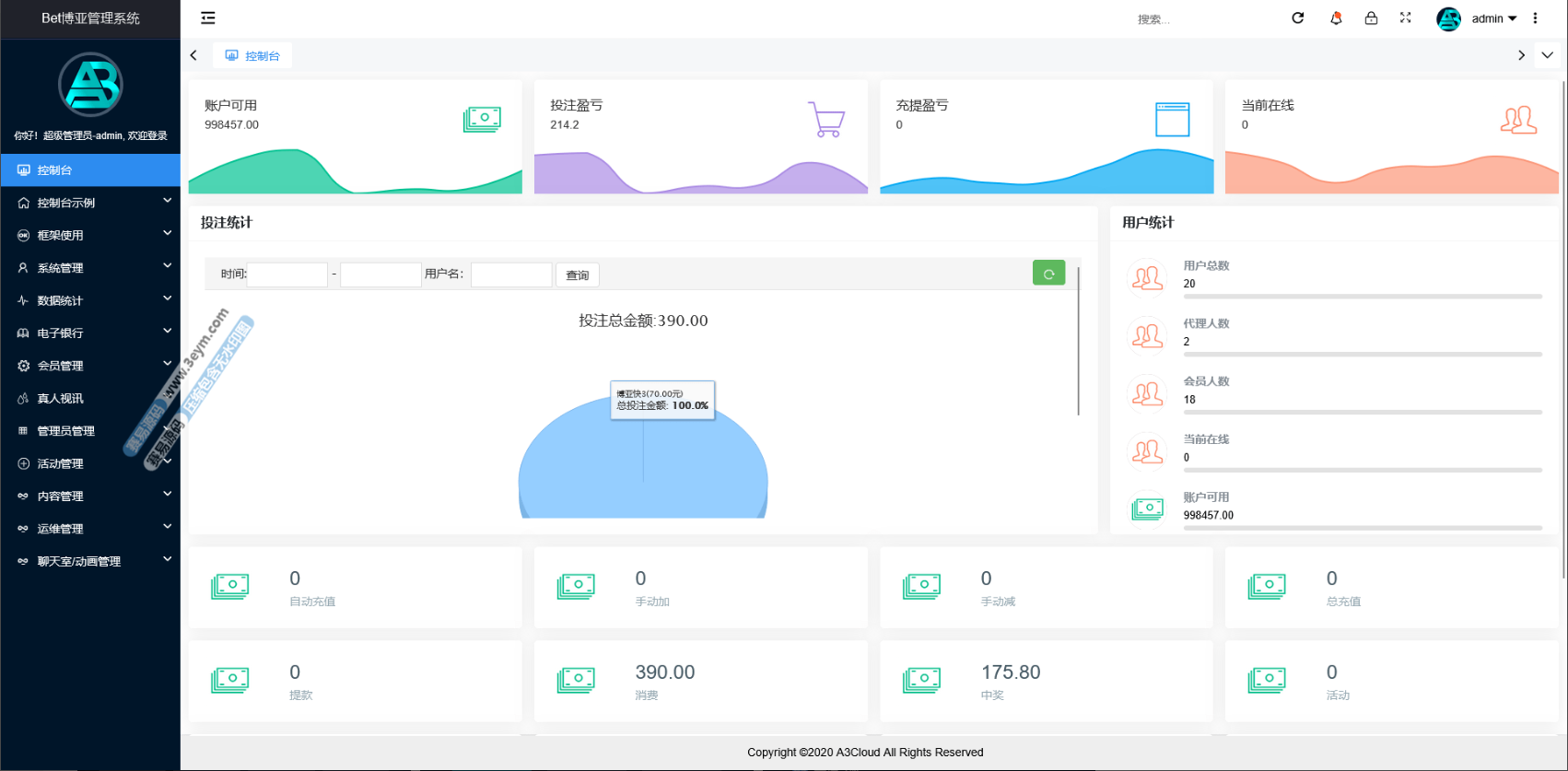Click green refresh button in 投注统计

click(1048, 274)
